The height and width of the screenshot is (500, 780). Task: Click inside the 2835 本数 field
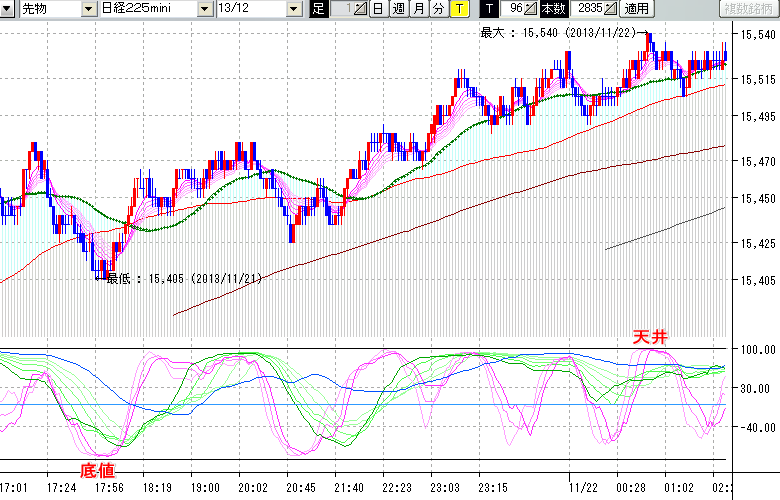click(x=588, y=9)
